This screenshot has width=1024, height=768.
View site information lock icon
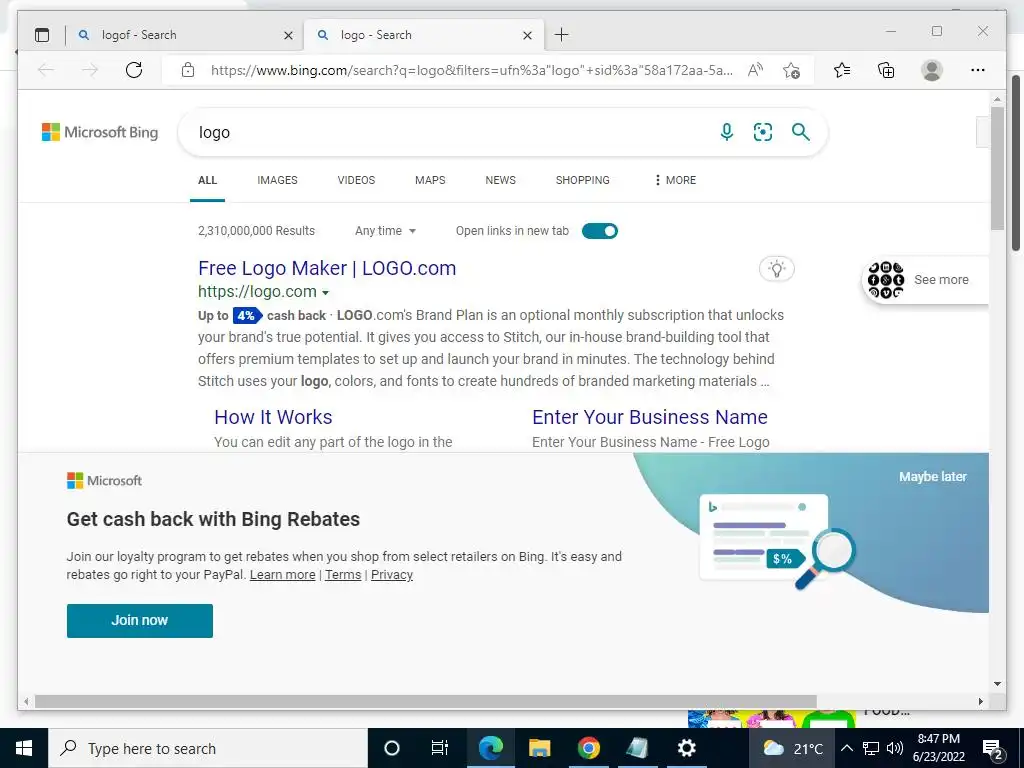[188, 70]
